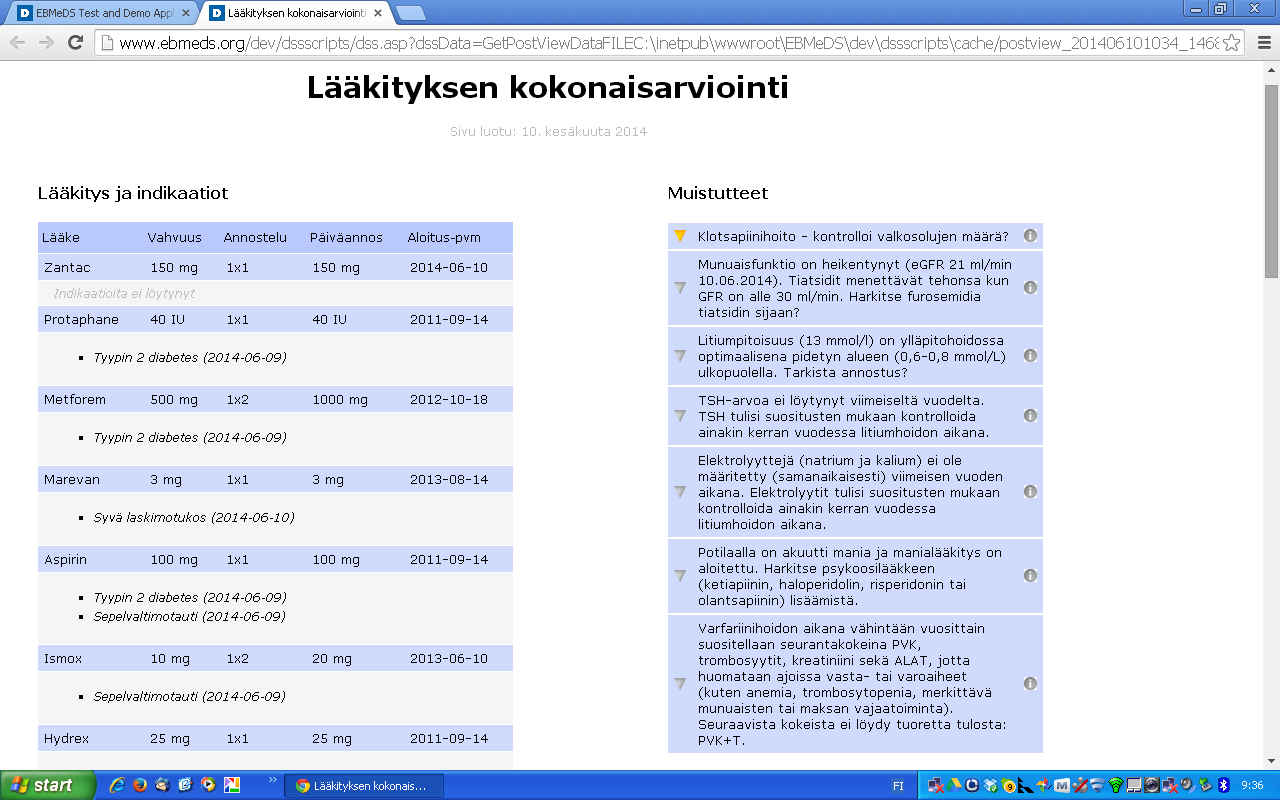Click the webcam tray icon
The width and height of the screenshot is (1280, 800).
[x=1152, y=785]
